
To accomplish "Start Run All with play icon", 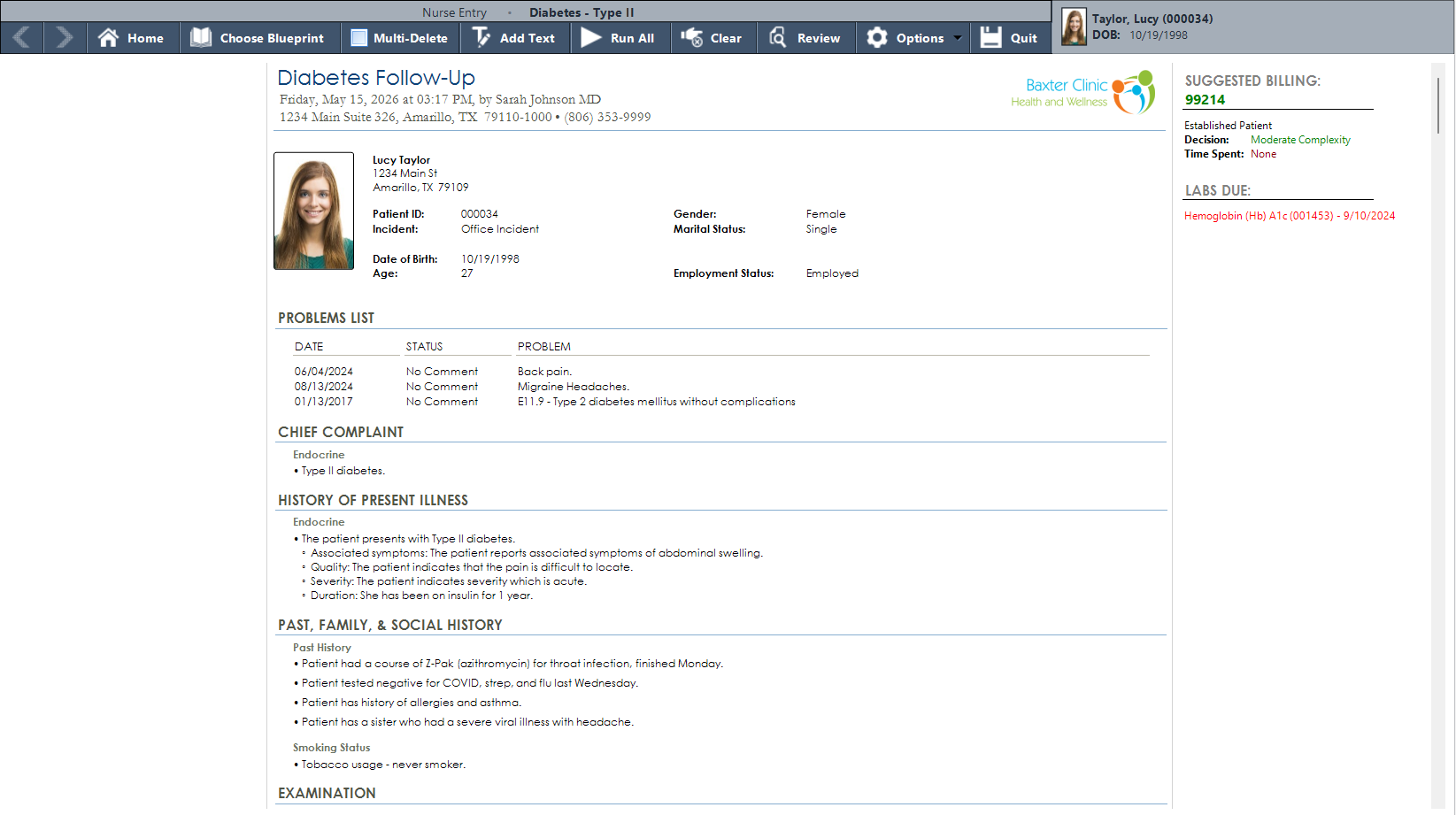I will (590, 38).
